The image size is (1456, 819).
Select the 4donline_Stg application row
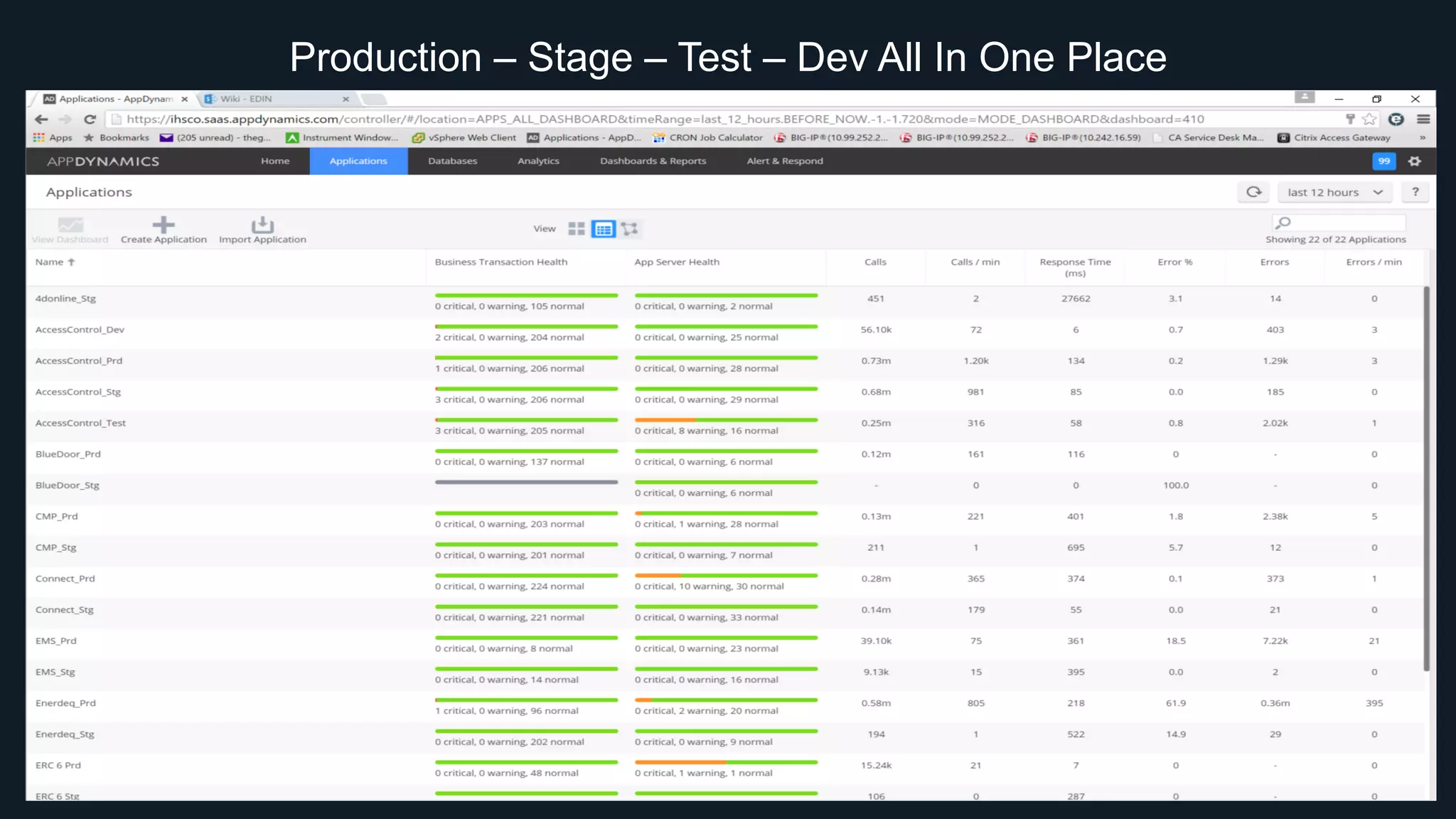[725, 302]
